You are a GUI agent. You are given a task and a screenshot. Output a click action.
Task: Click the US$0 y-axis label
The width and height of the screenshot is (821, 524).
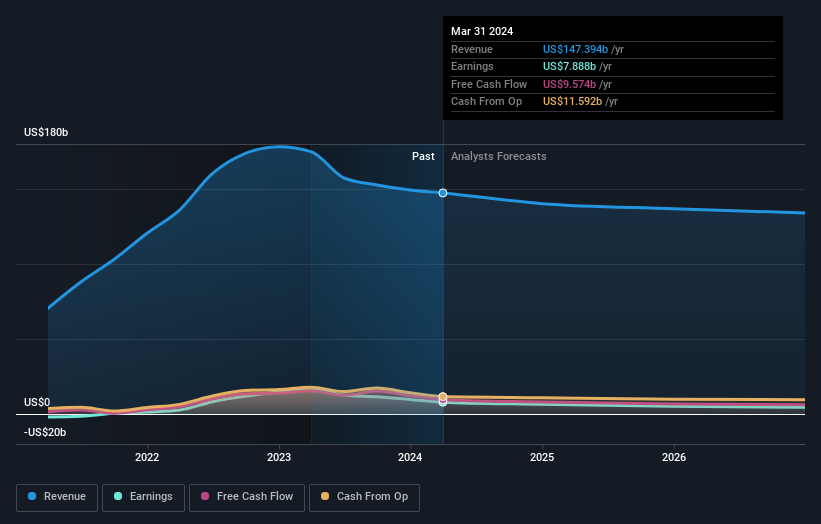click(x=37, y=403)
